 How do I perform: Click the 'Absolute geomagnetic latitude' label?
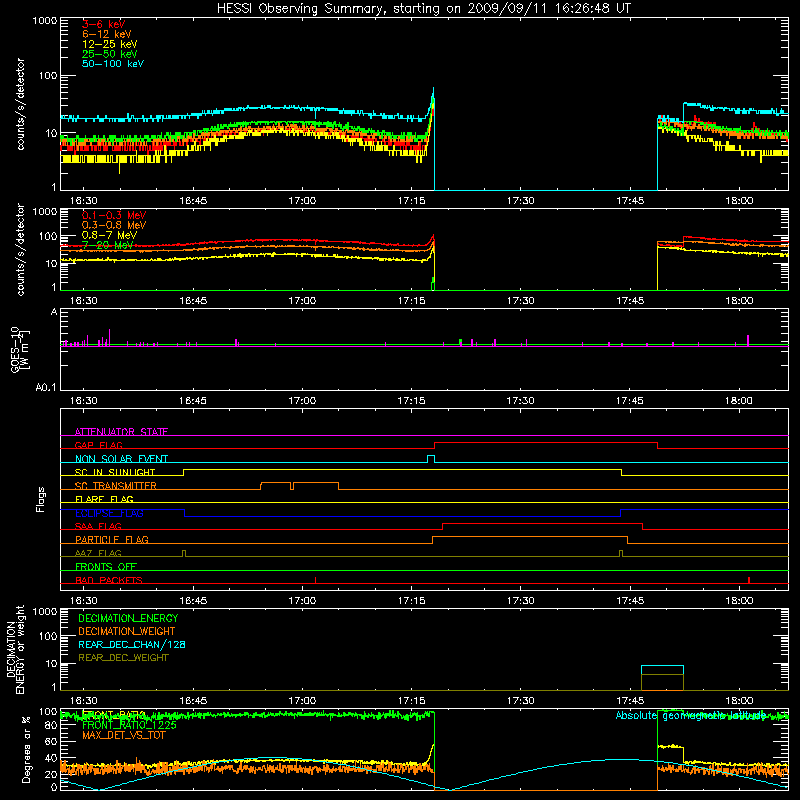(691, 715)
